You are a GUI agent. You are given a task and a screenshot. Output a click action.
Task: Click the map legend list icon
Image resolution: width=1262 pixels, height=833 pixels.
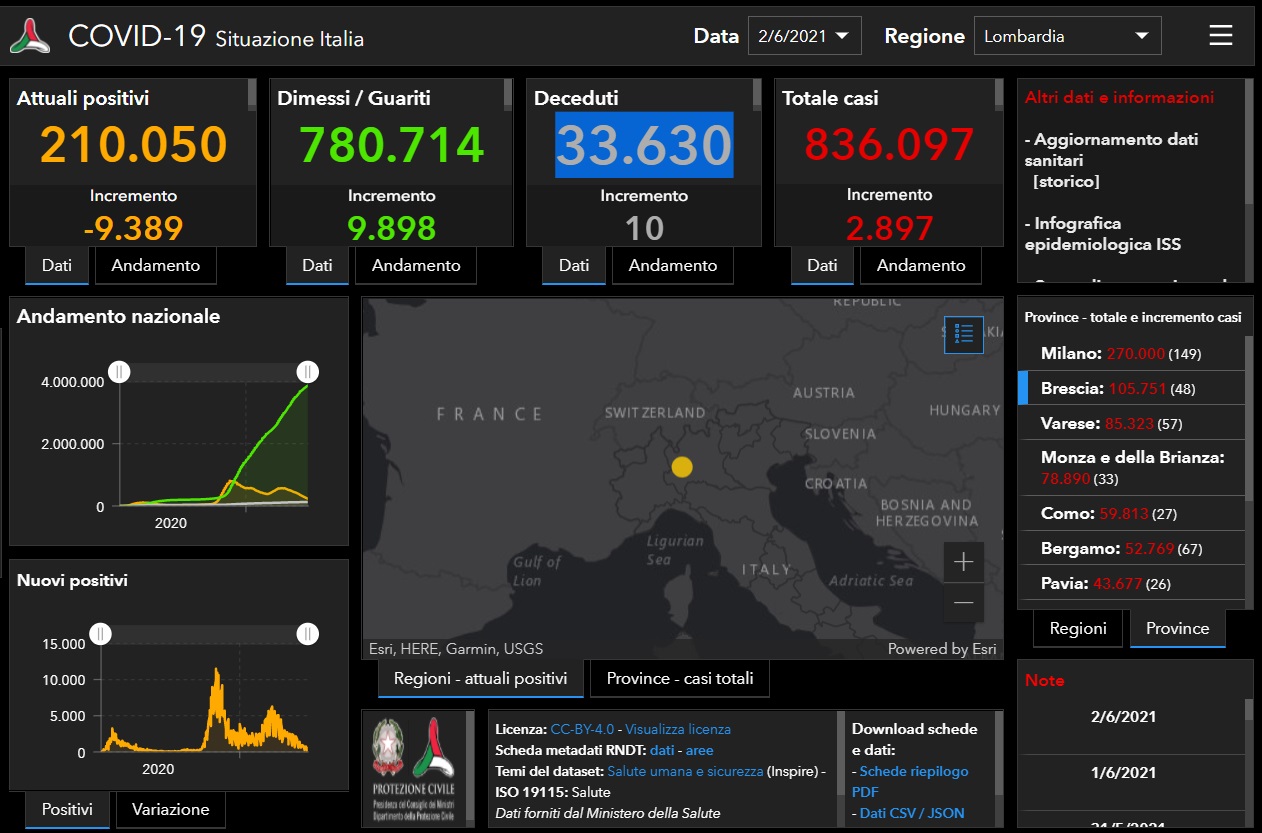pyautogui.click(x=964, y=334)
